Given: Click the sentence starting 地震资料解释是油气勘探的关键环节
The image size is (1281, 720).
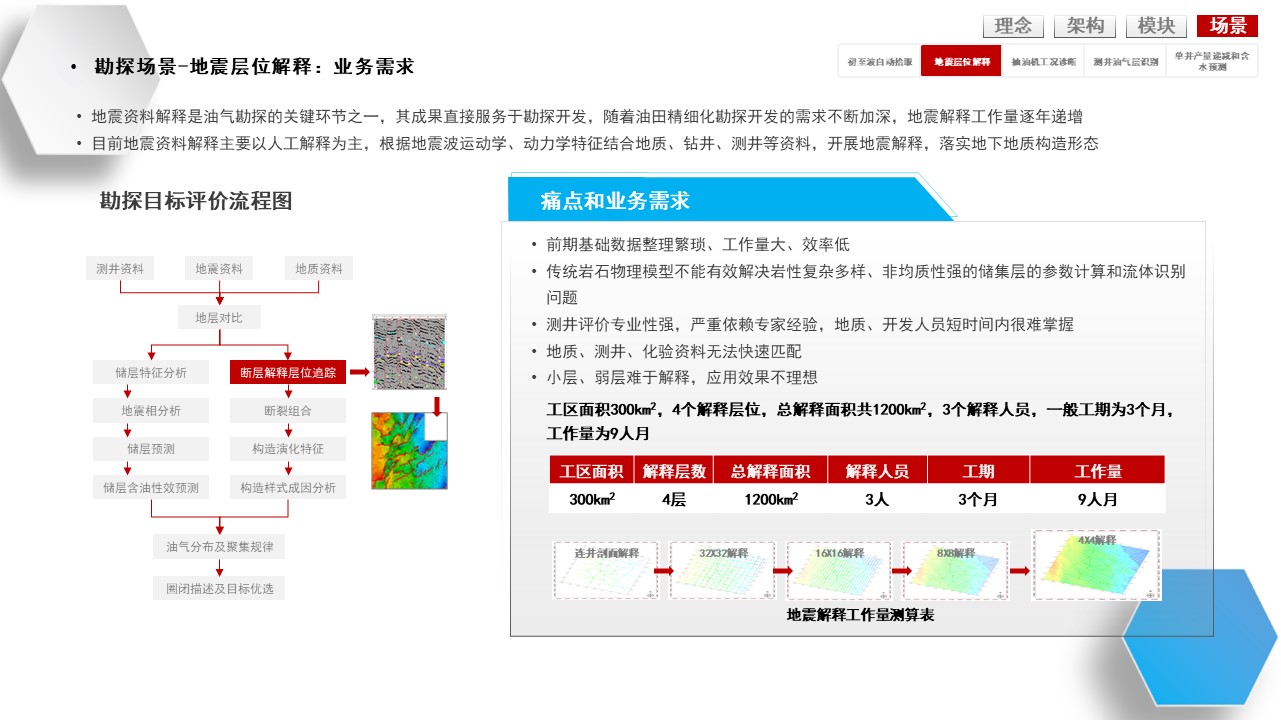Looking at the screenshot, I should tap(587, 116).
